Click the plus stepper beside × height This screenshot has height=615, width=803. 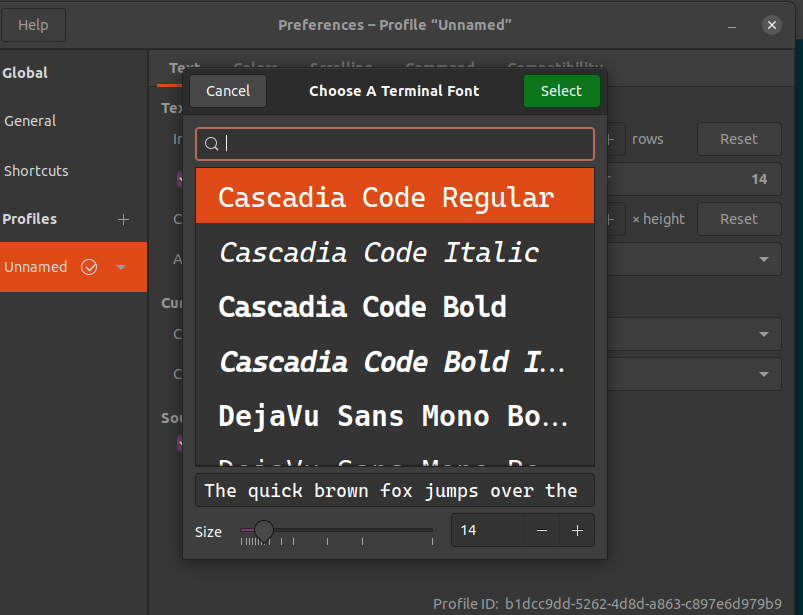pyautogui.click(x=611, y=219)
